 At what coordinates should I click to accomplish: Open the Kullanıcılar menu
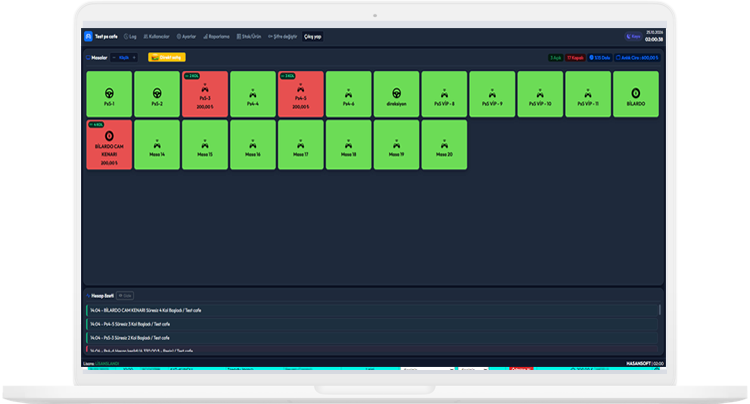coord(156,36)
